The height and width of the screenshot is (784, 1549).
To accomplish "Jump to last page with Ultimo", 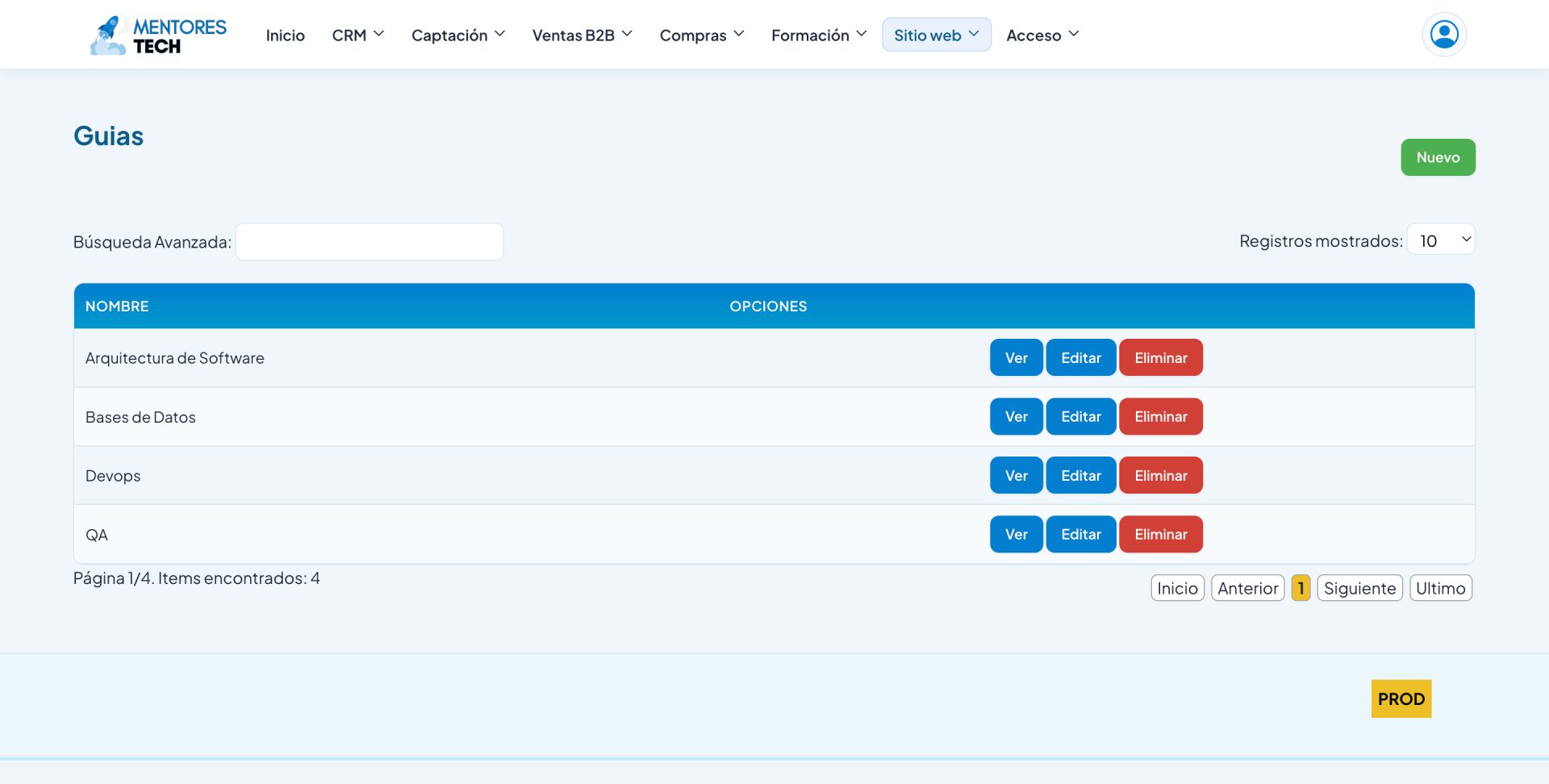I will pyautogui.click(x=1441, y=588).
